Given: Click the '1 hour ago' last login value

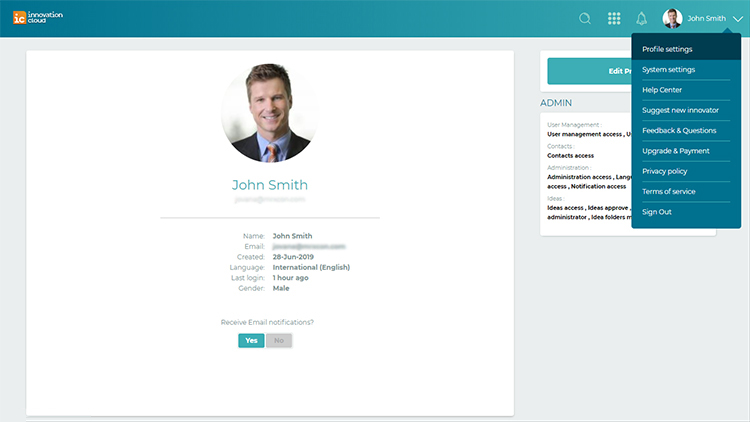Looking at the screenshot, I should click(x=290, y=278).
